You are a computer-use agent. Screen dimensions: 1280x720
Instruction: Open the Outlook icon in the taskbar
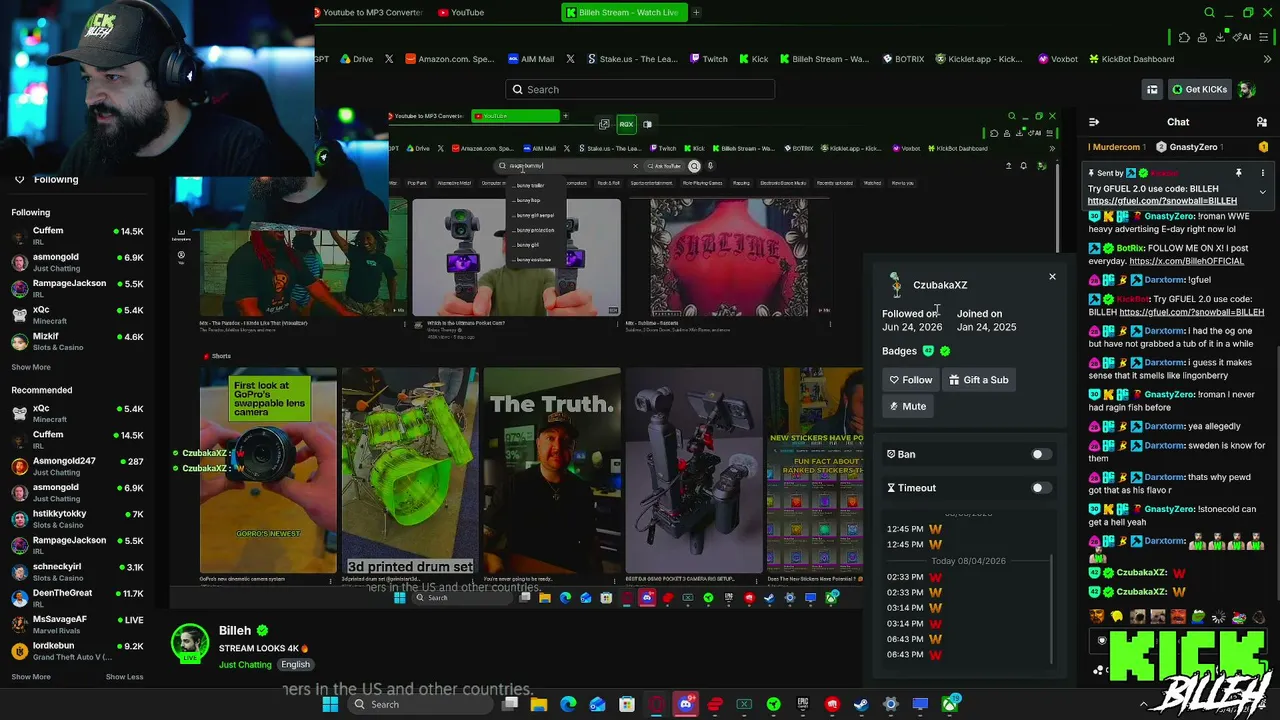(x=597, y=705)
